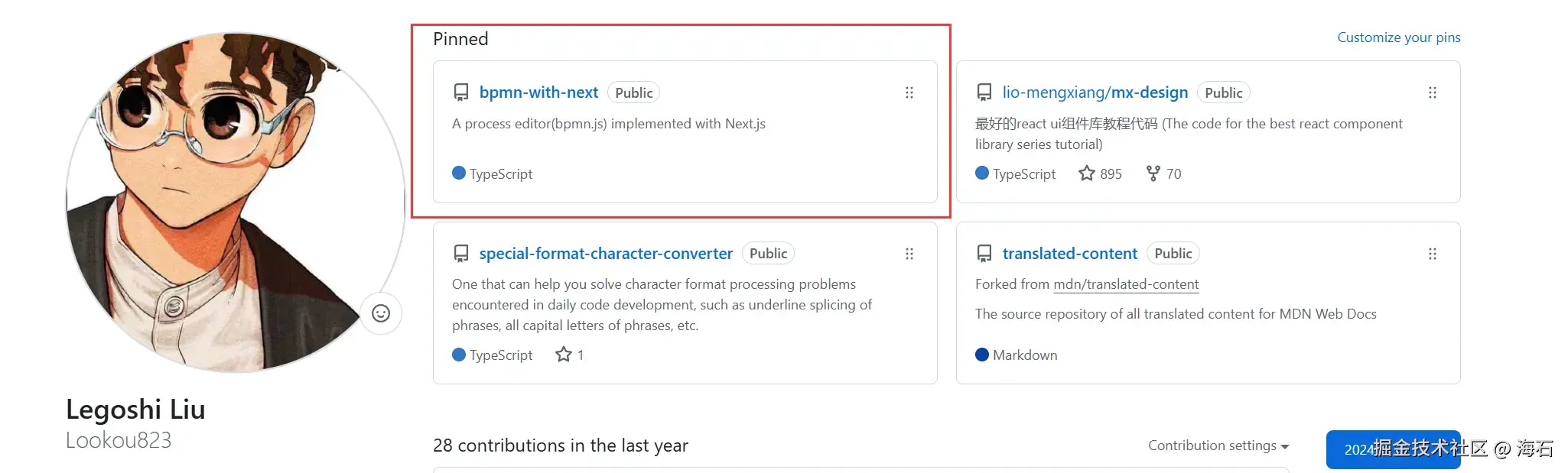Viewport: 1568px width, 473px height.
Task: Open the lio-mengxiang/mx-design repository
Action: pos(1095,92)
